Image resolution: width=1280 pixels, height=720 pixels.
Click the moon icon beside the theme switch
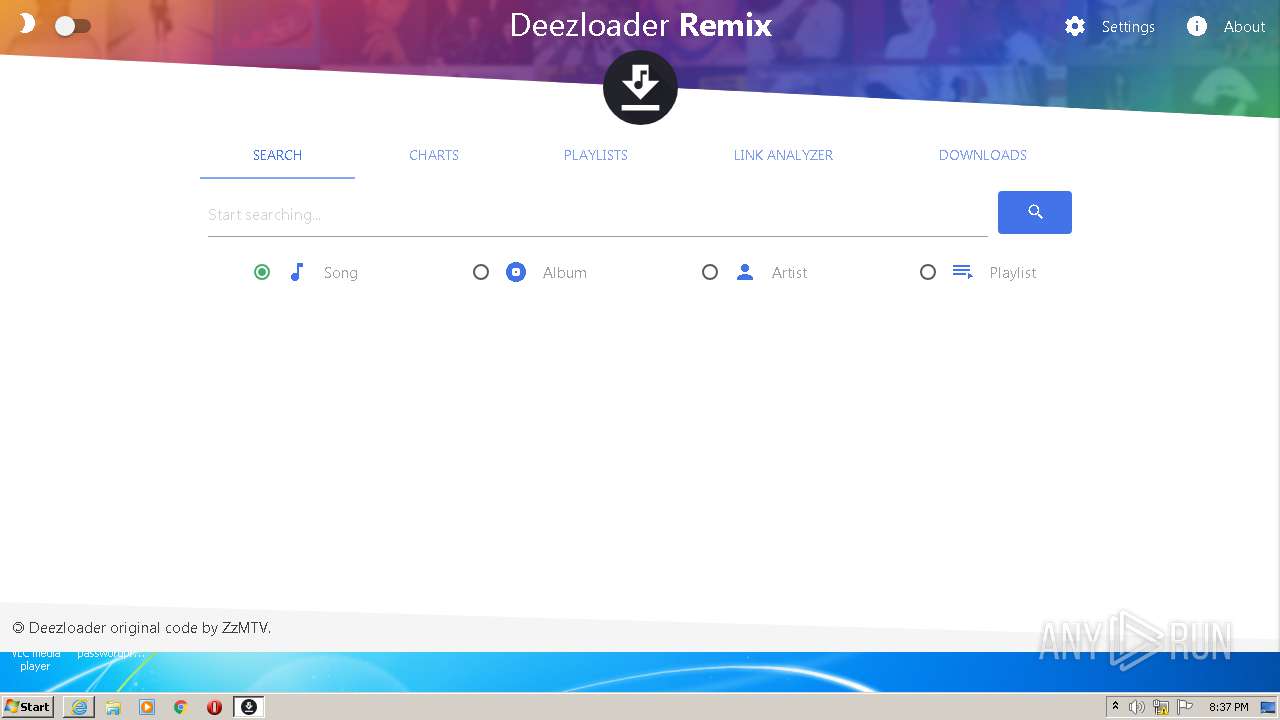point(27,23)
